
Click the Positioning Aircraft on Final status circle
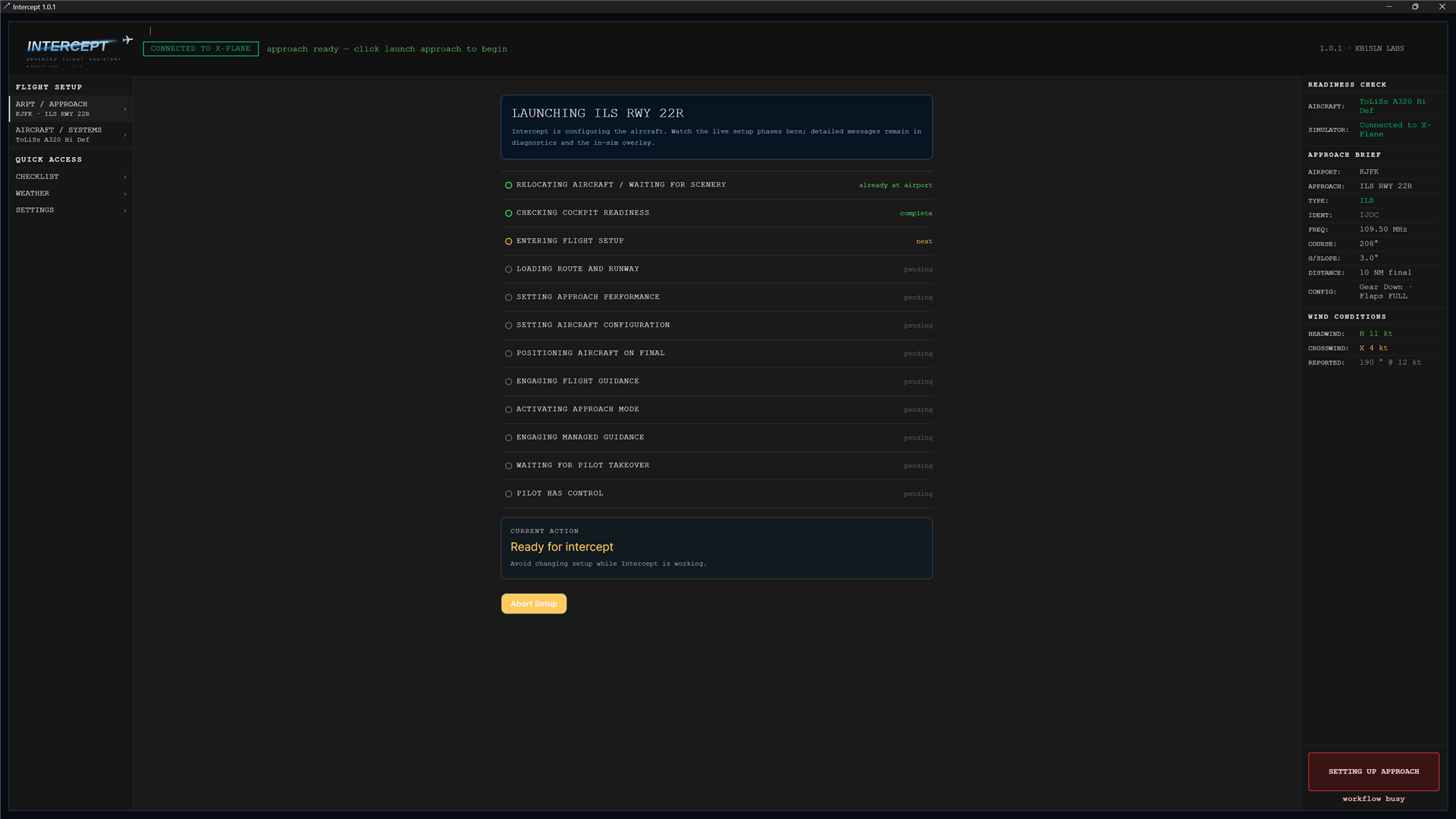point(508,353)
